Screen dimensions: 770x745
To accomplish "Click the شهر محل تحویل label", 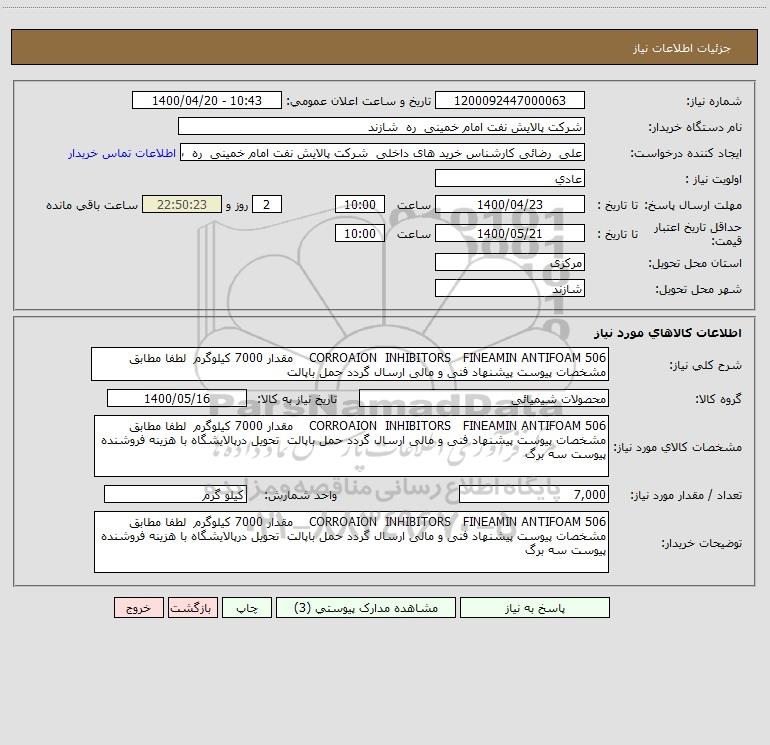I will pyautogui.click(x=698, y=289).
